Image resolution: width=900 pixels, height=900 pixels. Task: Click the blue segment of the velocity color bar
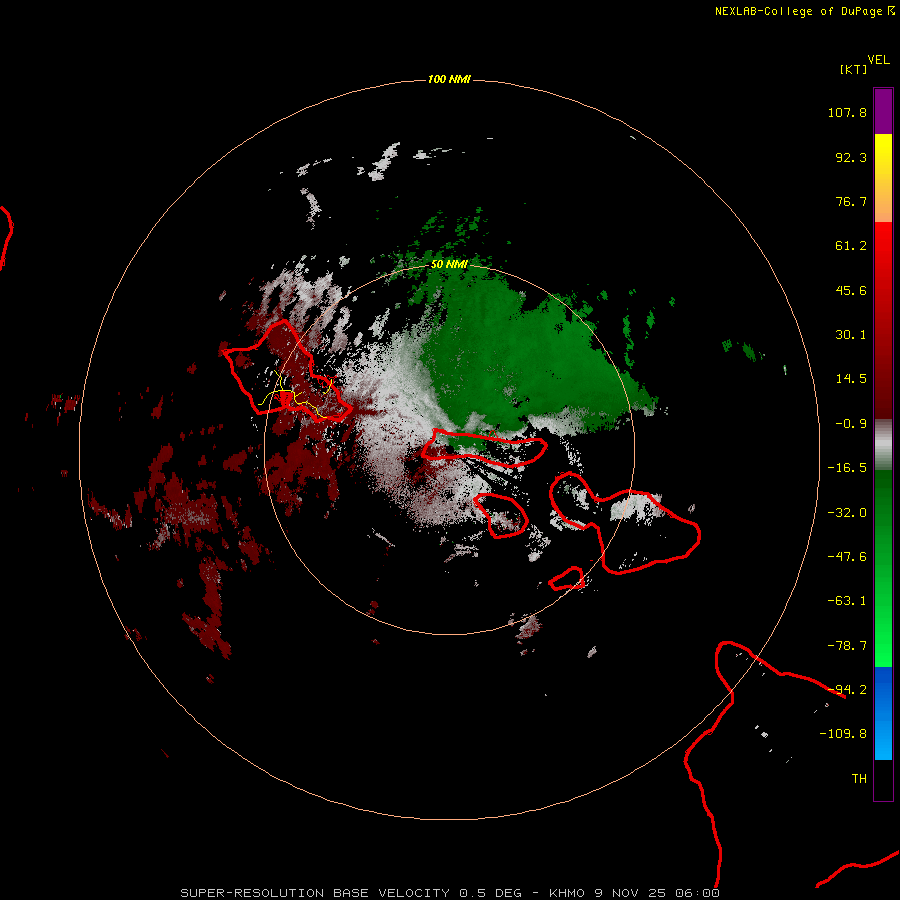point(883,713)
